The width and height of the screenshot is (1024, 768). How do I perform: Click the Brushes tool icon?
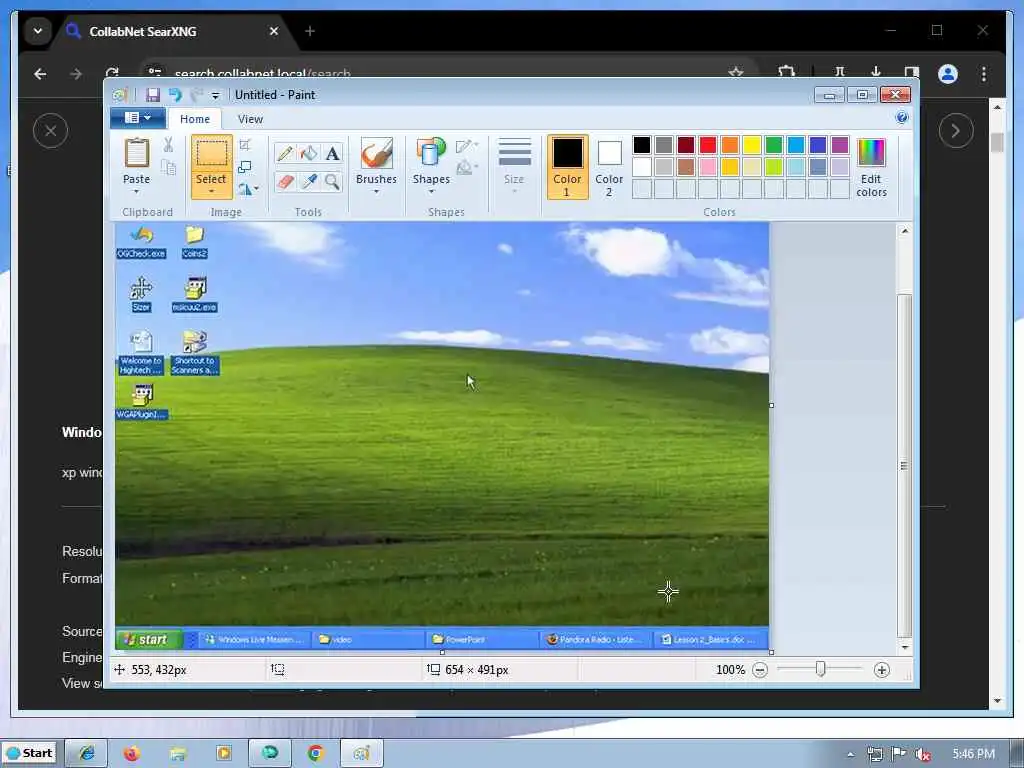coord(376,153)
